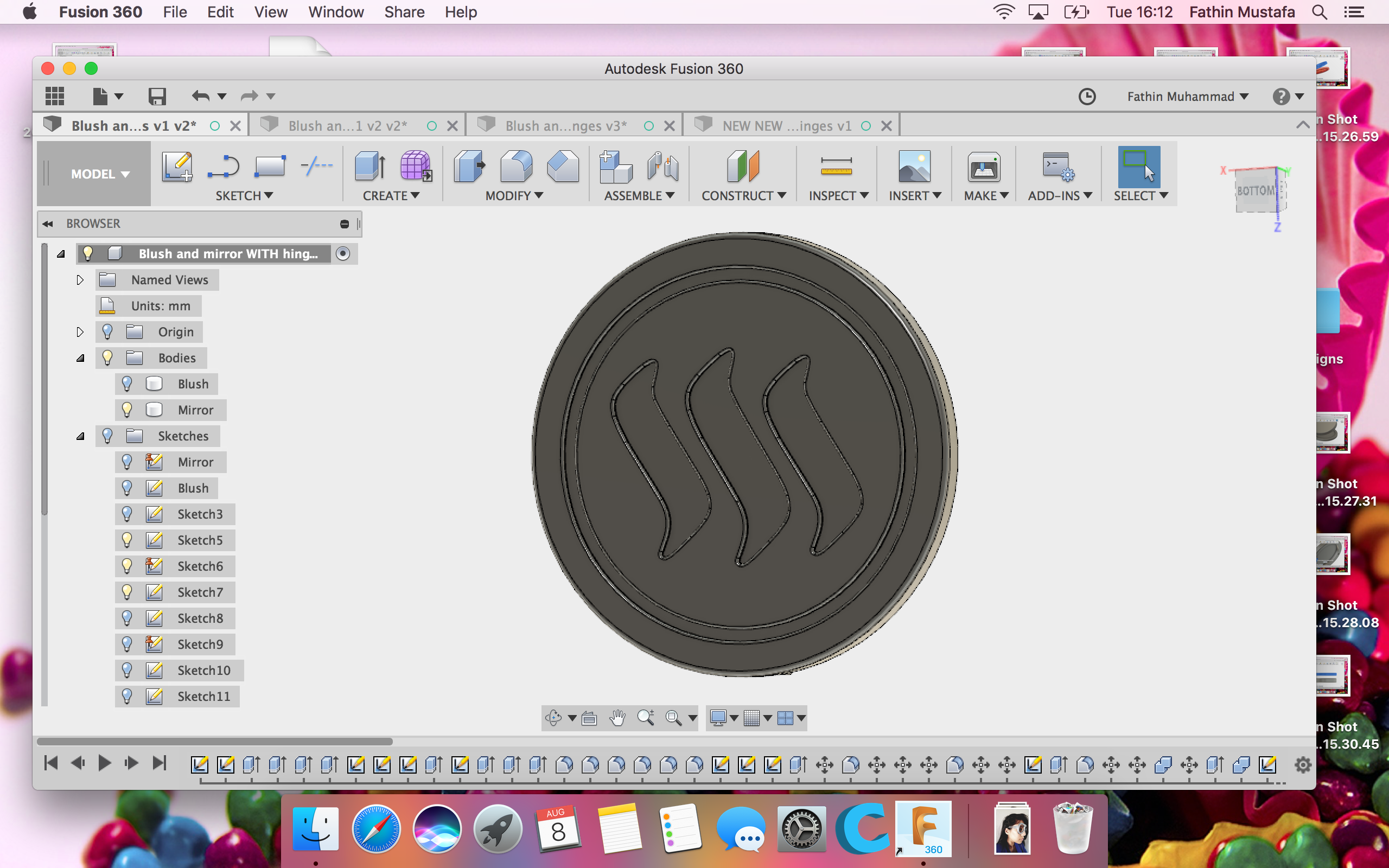The image size is (1389, 868).
Task: Open the View menu in the menu bar
Action: tap(270, 12)
